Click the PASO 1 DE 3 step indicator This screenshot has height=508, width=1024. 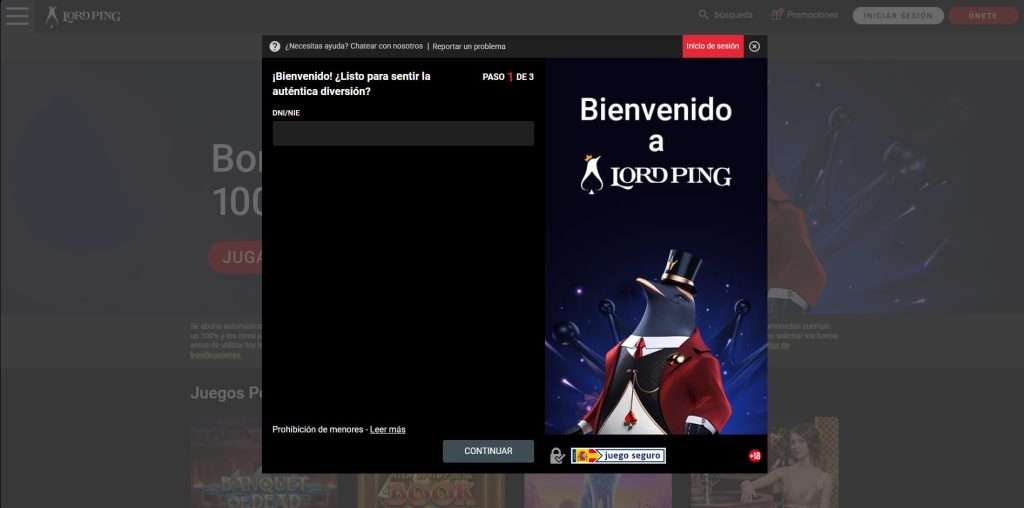pos(508,76)
